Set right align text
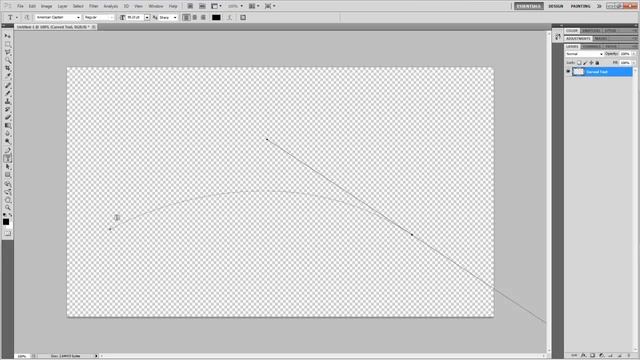This screenshot has height=360, width=640. (x=203, y=18)
